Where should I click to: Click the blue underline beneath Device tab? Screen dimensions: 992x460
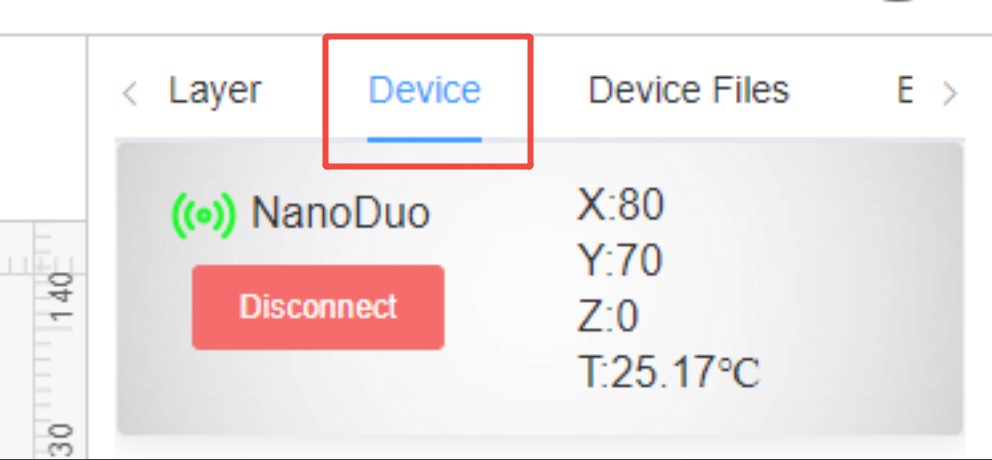coord(424,139)
